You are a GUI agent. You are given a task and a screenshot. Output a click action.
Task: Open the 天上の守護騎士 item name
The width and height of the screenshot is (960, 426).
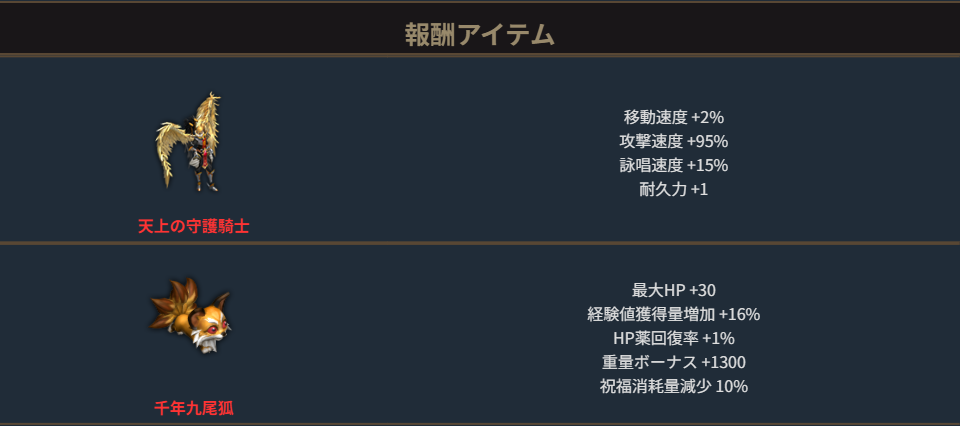pos(193,226)
